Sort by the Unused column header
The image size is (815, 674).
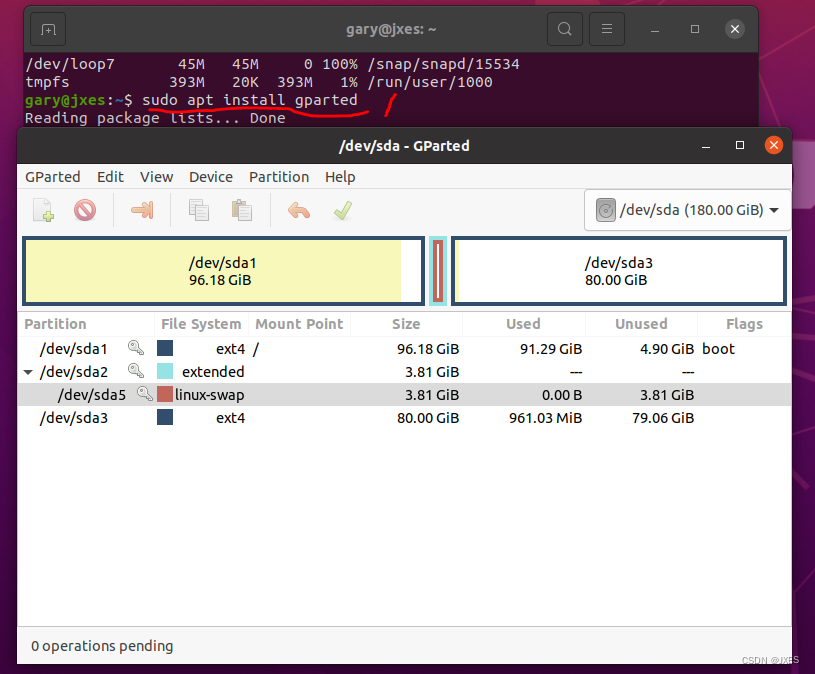point(641,324)
